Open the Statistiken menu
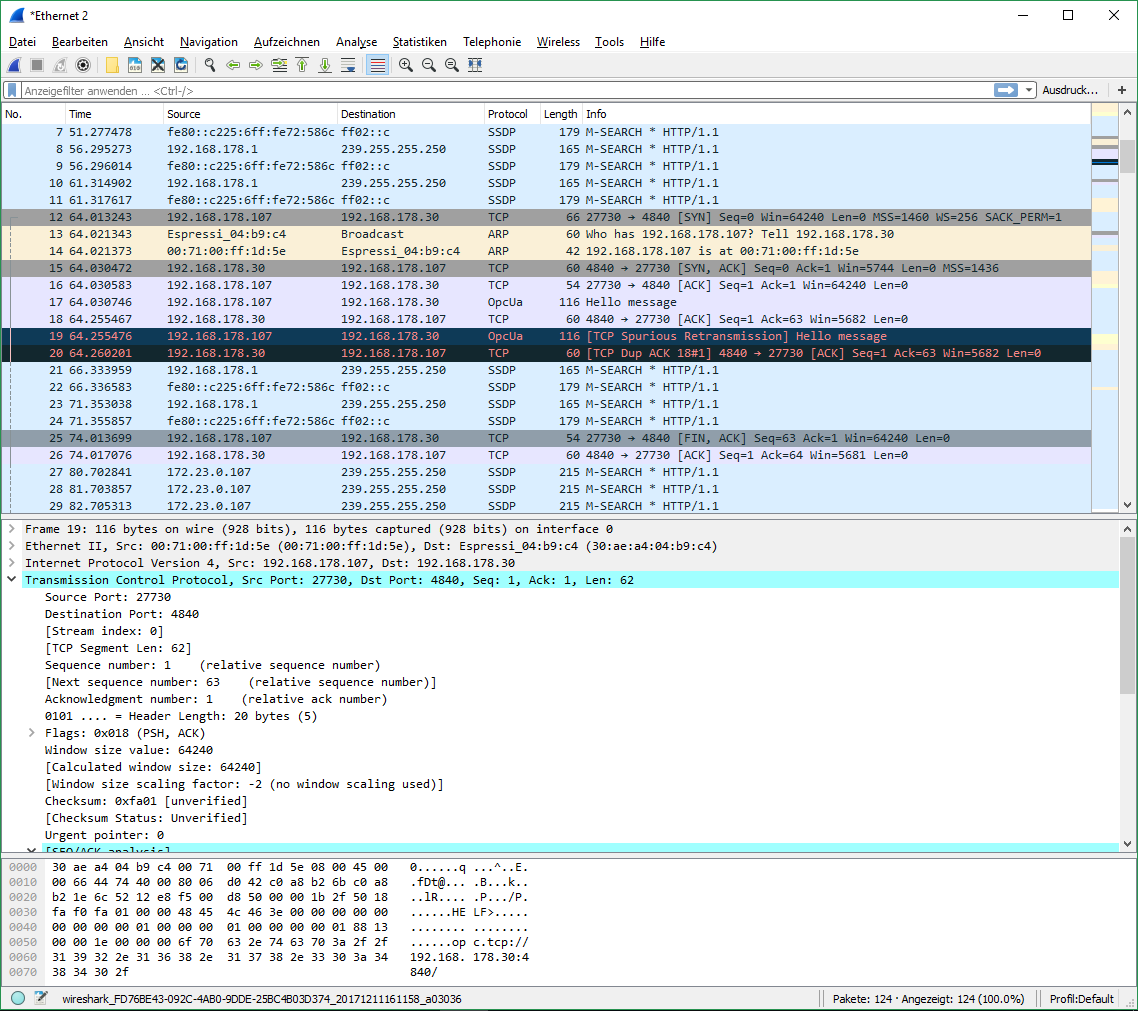Image resolution: width=1138 pixels, height=1011 pixels. tap(419, 42)
